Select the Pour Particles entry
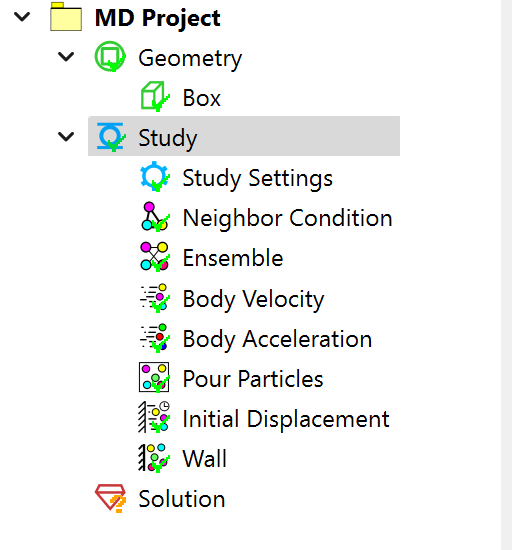Image resolution: width=512 pixels, height=550 pixels. [x=253, y=378]
